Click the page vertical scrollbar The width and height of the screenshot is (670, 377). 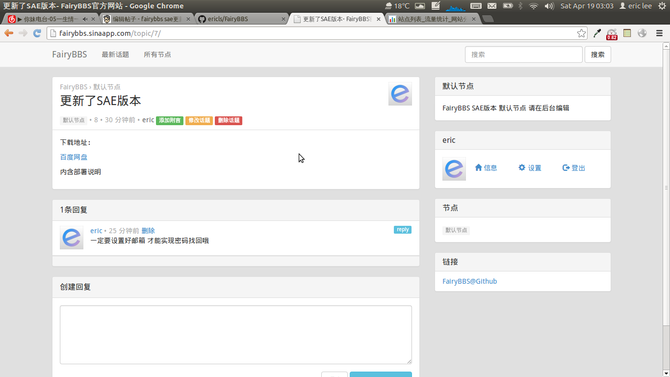click(x=666, y=188)
